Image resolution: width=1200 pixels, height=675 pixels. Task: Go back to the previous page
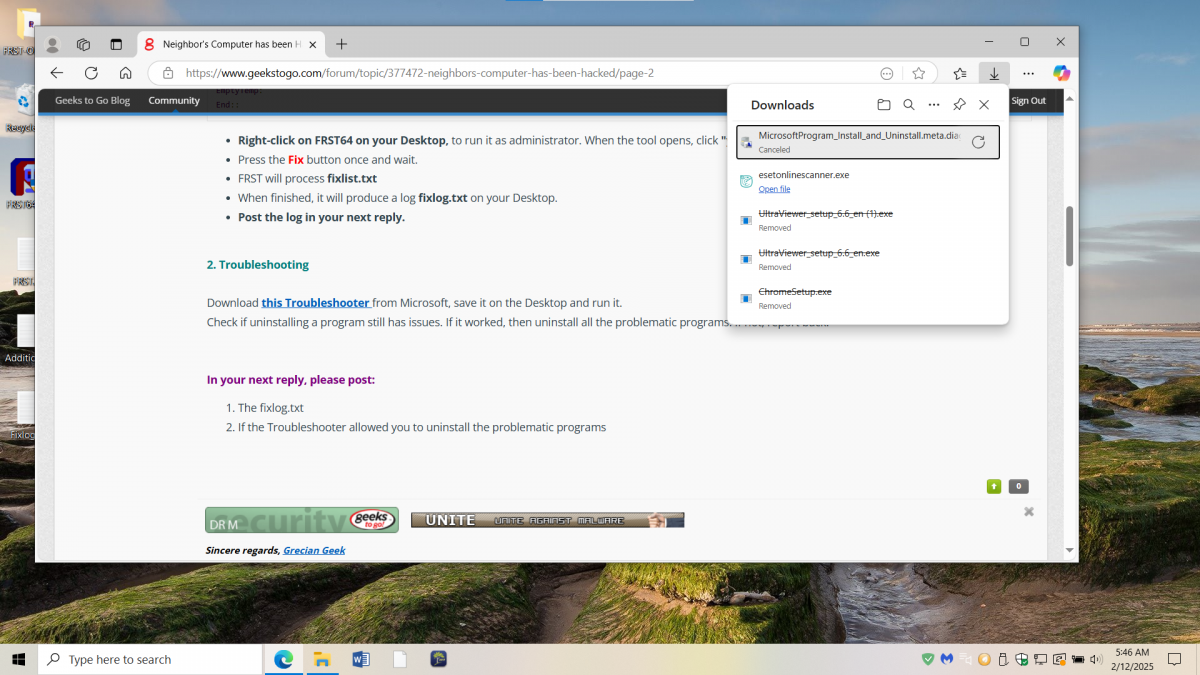(x=57, y=73)
